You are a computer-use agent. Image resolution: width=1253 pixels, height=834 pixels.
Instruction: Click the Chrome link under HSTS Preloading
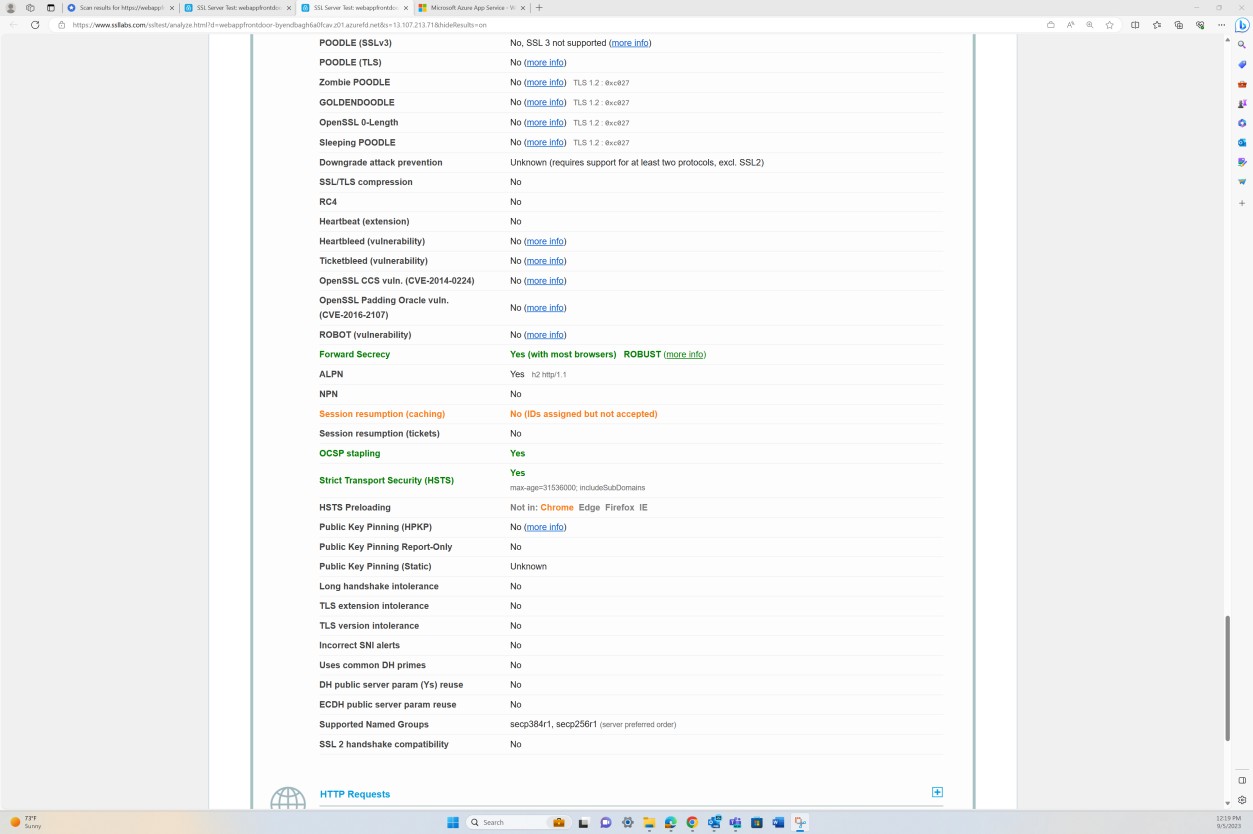(557, 507)
